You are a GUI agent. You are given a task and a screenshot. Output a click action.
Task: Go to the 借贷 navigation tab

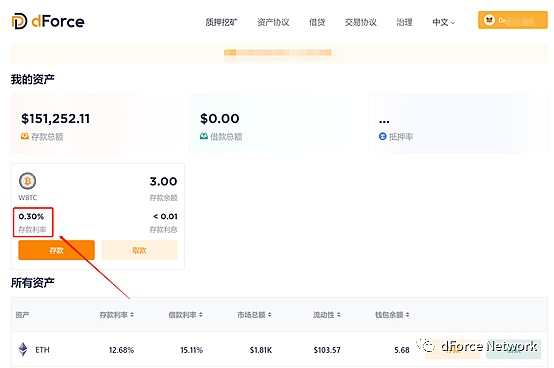317,22
